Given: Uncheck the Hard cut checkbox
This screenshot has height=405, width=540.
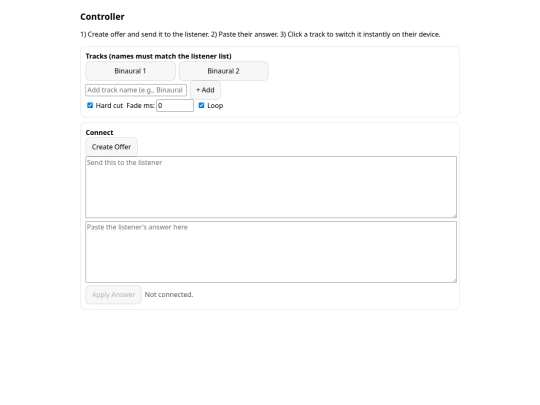Looking at the screenshot, I should click(x=90, y=105).
